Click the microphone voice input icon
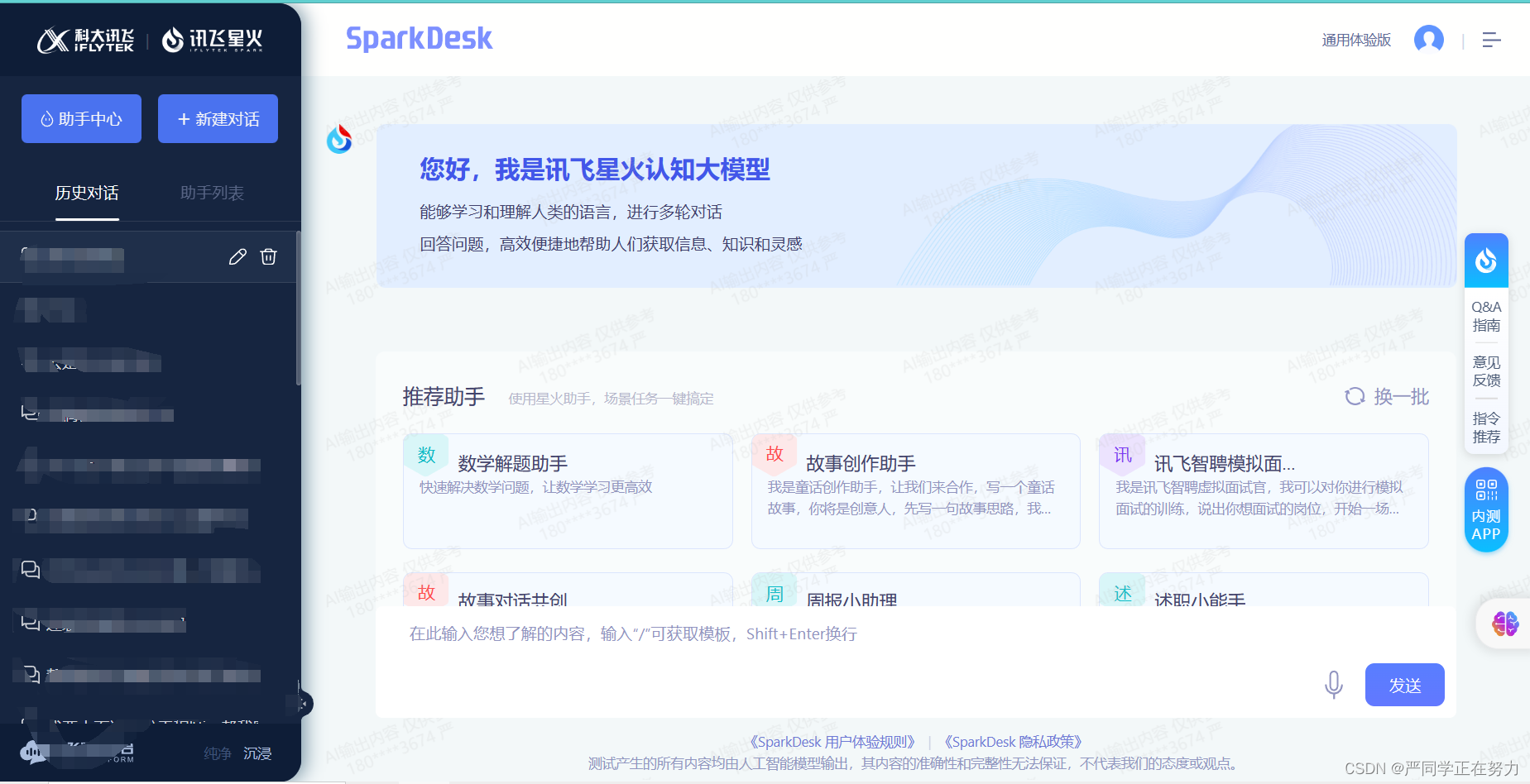 1333,685
